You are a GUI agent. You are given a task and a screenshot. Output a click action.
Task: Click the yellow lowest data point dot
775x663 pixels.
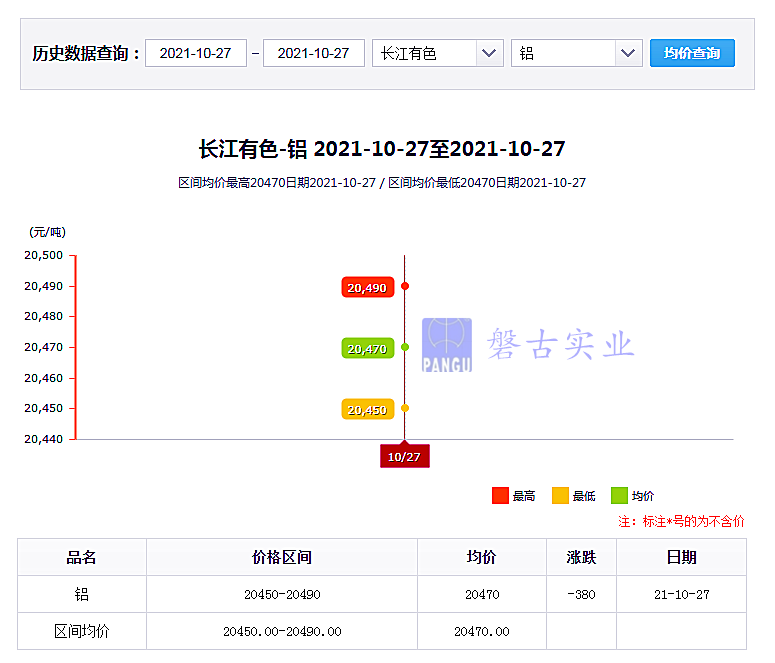405,408
